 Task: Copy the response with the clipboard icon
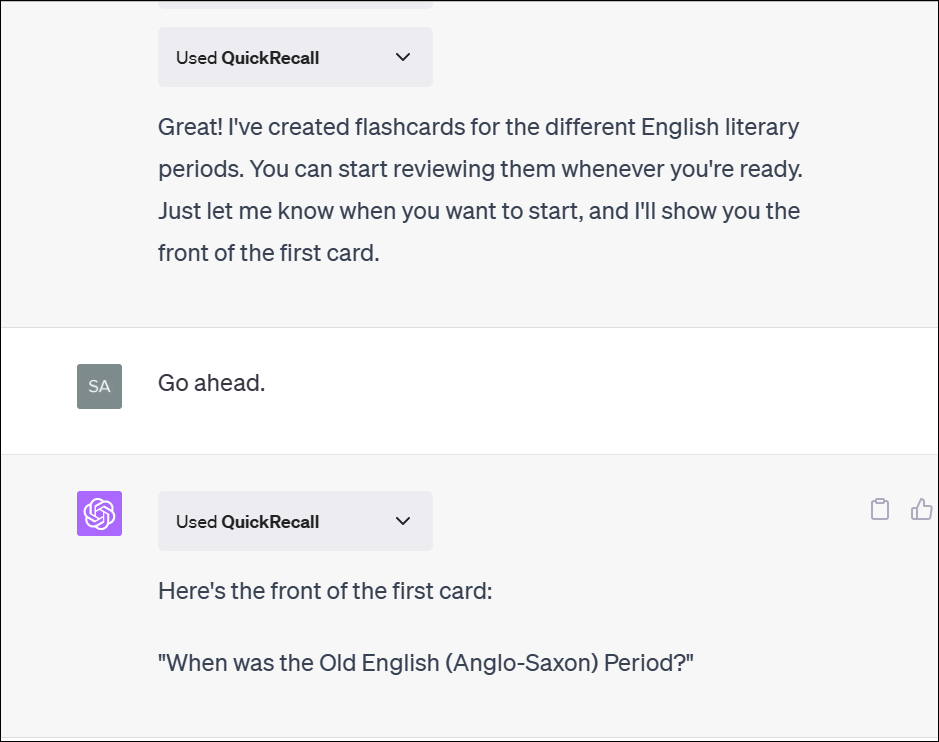tap(879, 509)
